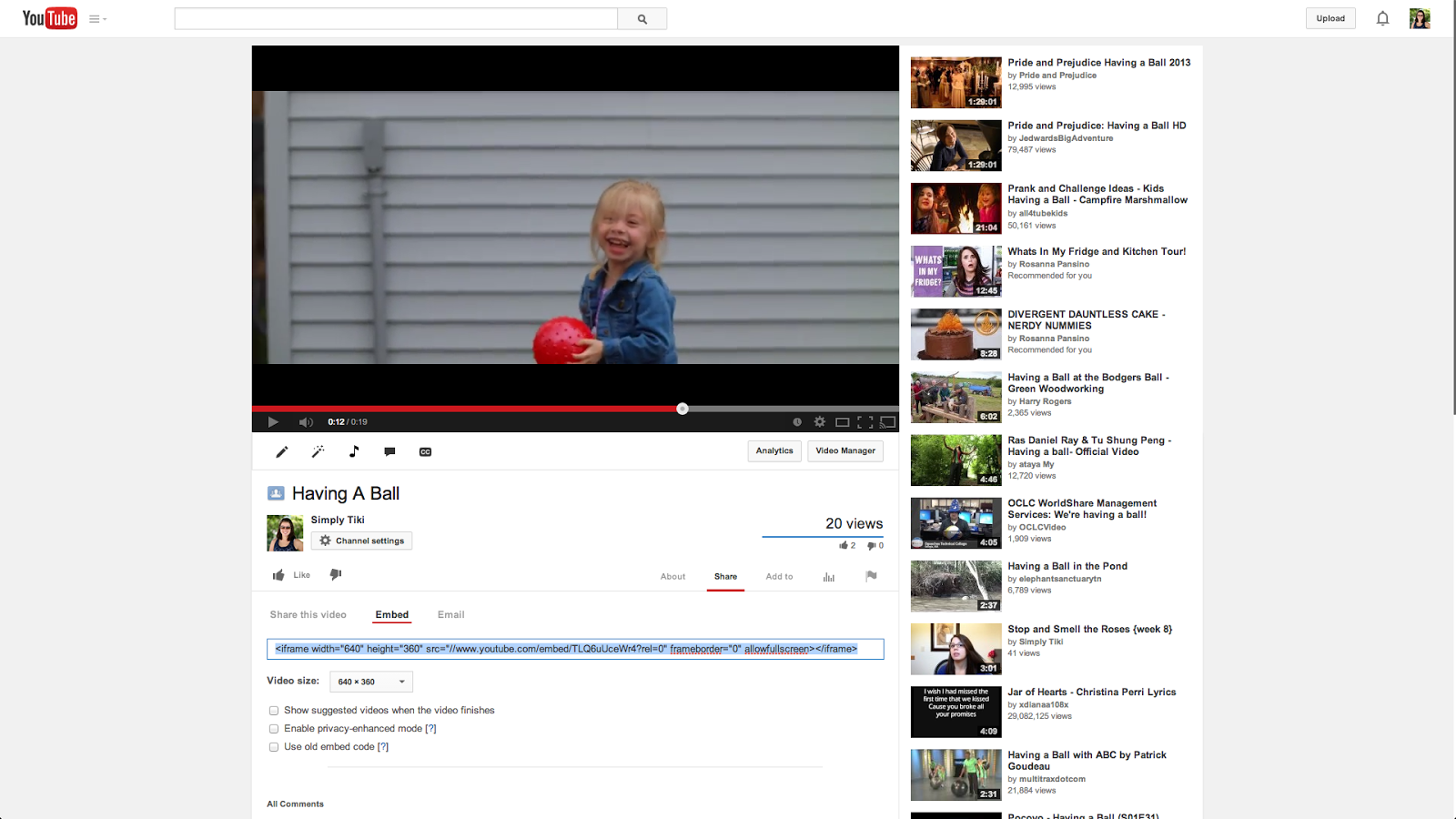Toggle Watch Later clock icon in player

coord(797,421)
